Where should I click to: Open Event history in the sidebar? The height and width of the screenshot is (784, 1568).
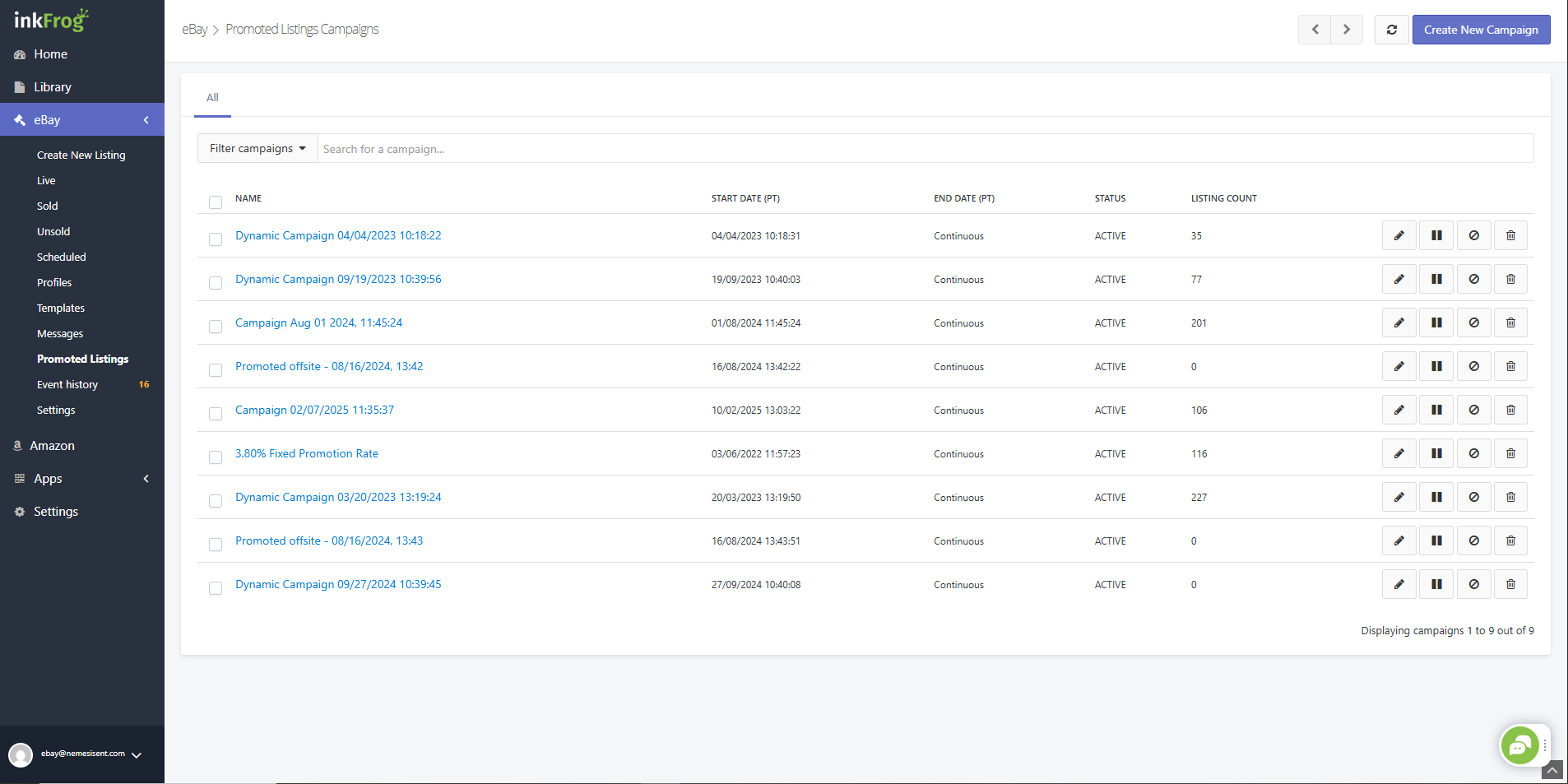pyautogui.click(x=67, y=384)
